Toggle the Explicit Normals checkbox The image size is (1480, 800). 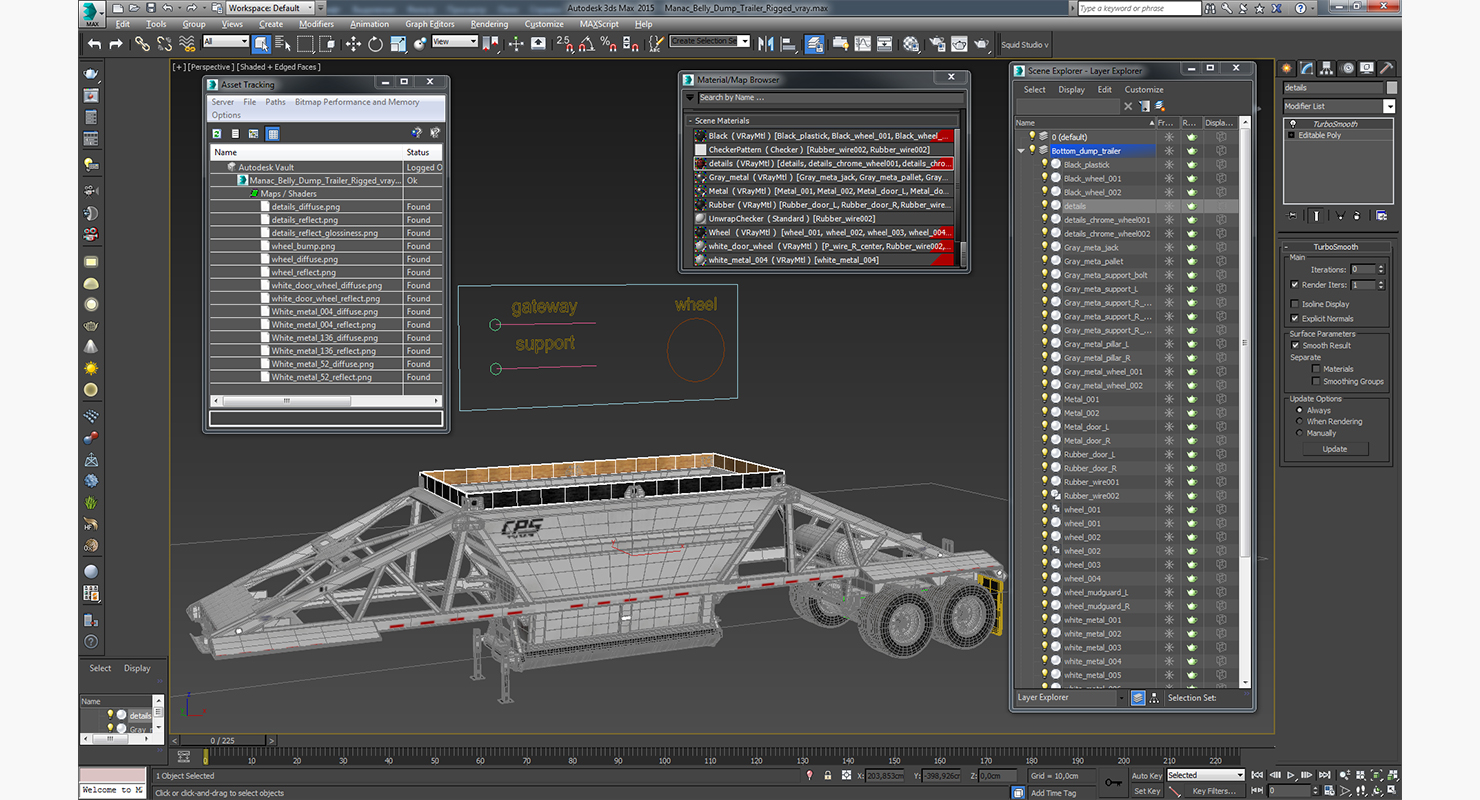coord(1295,318)
